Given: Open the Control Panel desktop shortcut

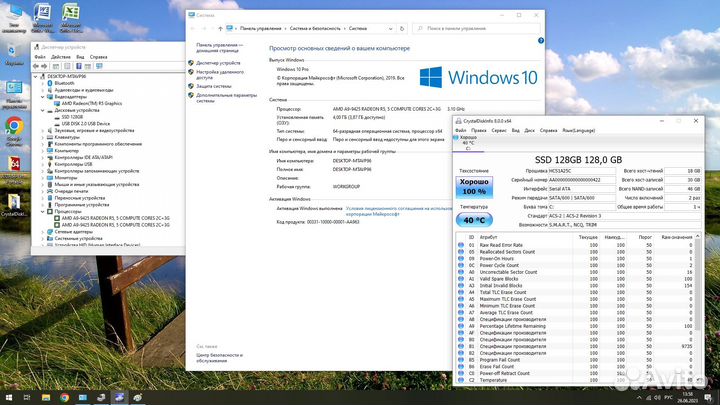Looking at the screenshot, I should coord(14,95).
